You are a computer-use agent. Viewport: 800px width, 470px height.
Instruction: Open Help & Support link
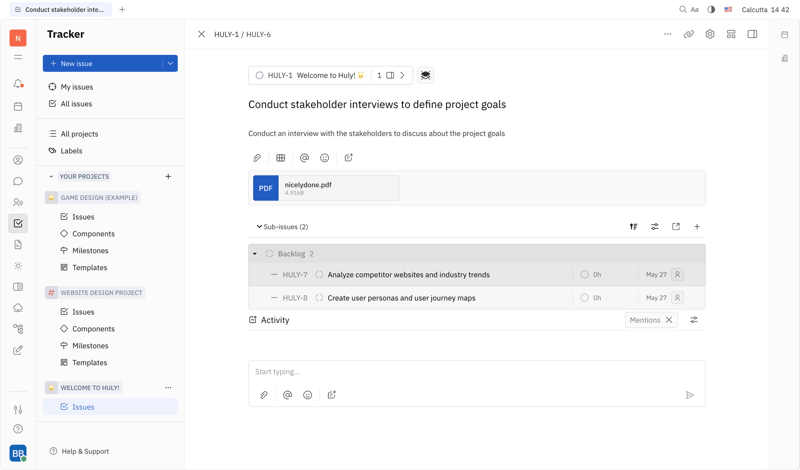click(x=84, y=451)
